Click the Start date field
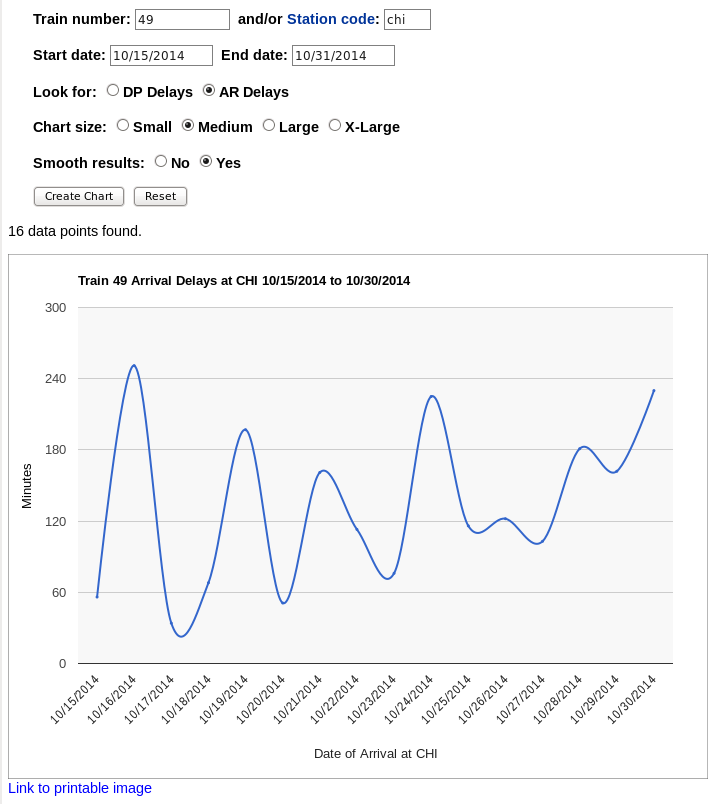The image size is (722, 804). (x=161, y=55)
